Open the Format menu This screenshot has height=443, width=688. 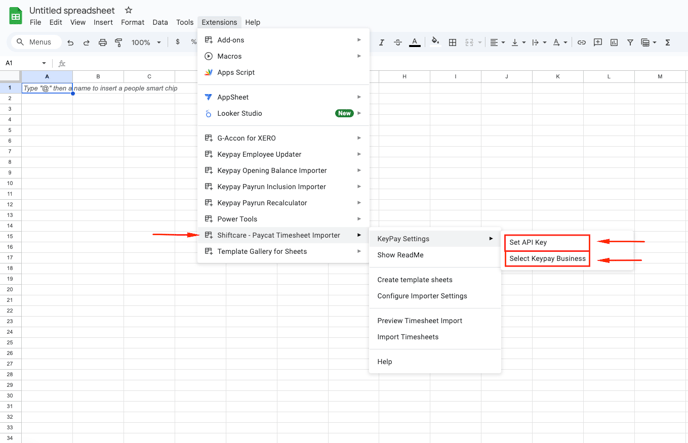pyautogui.click(x=133, y=22)
